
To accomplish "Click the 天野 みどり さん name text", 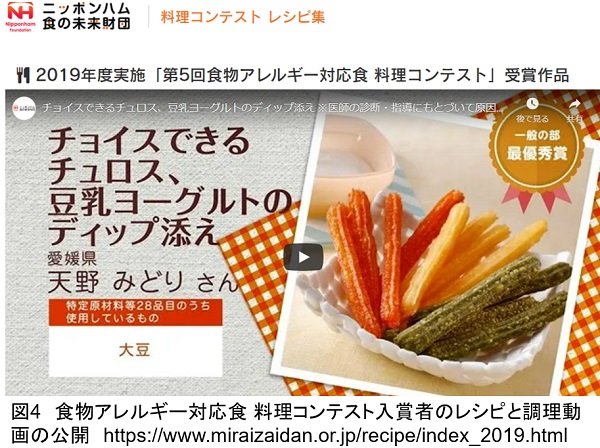I will tap(142, 282).
